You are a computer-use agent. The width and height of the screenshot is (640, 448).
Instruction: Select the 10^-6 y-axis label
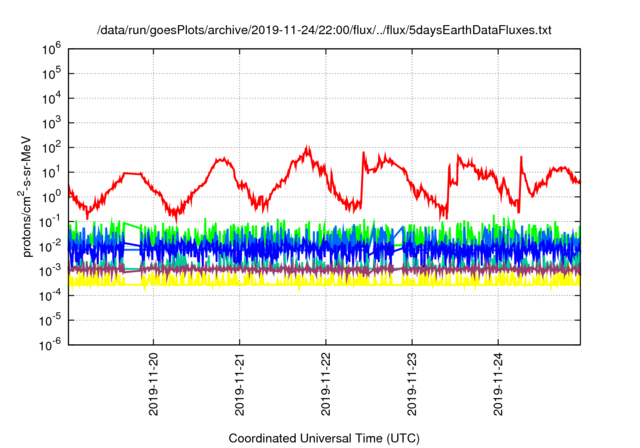(51, 345)
